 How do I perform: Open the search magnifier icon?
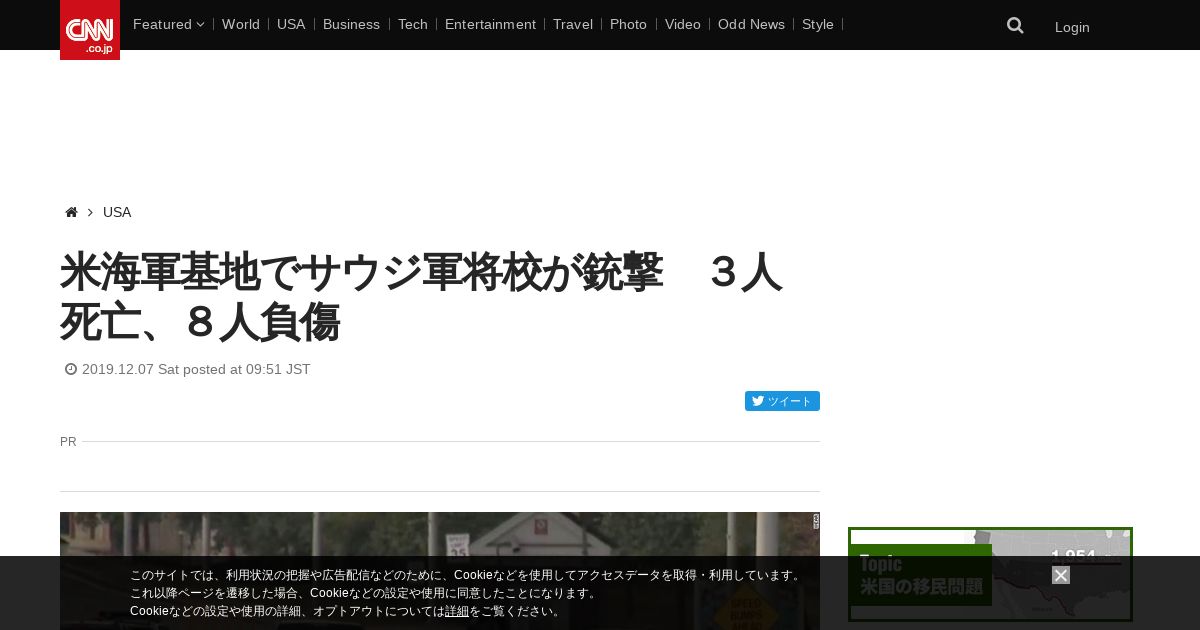coord(1015,26)
